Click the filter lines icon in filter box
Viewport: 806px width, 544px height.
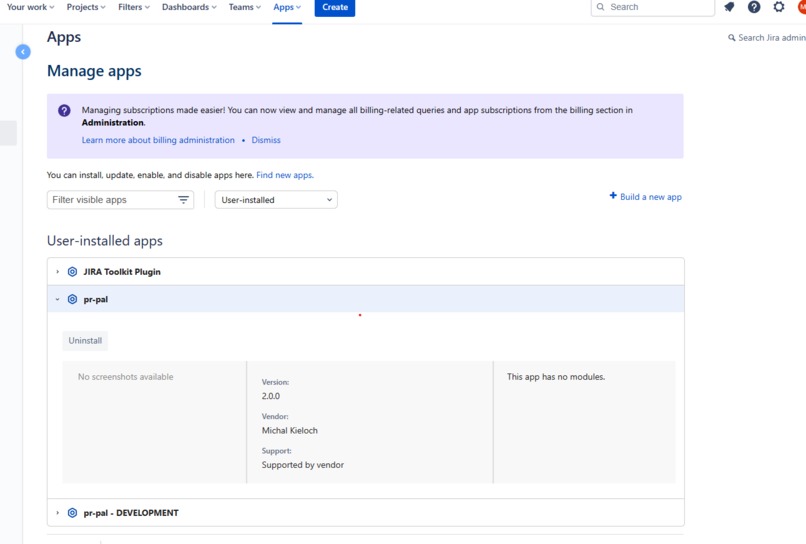(x=184, y=200)
